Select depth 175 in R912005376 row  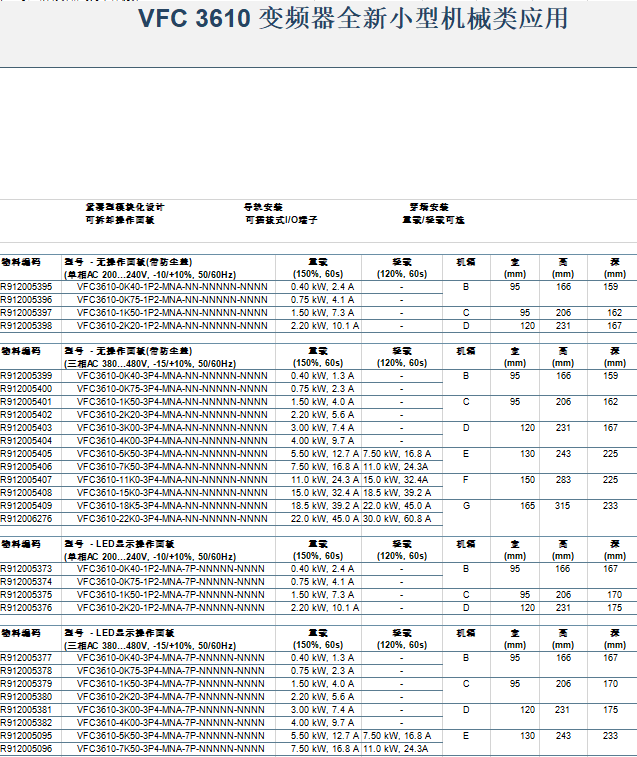pyautogui.click(x=614, y=608)
